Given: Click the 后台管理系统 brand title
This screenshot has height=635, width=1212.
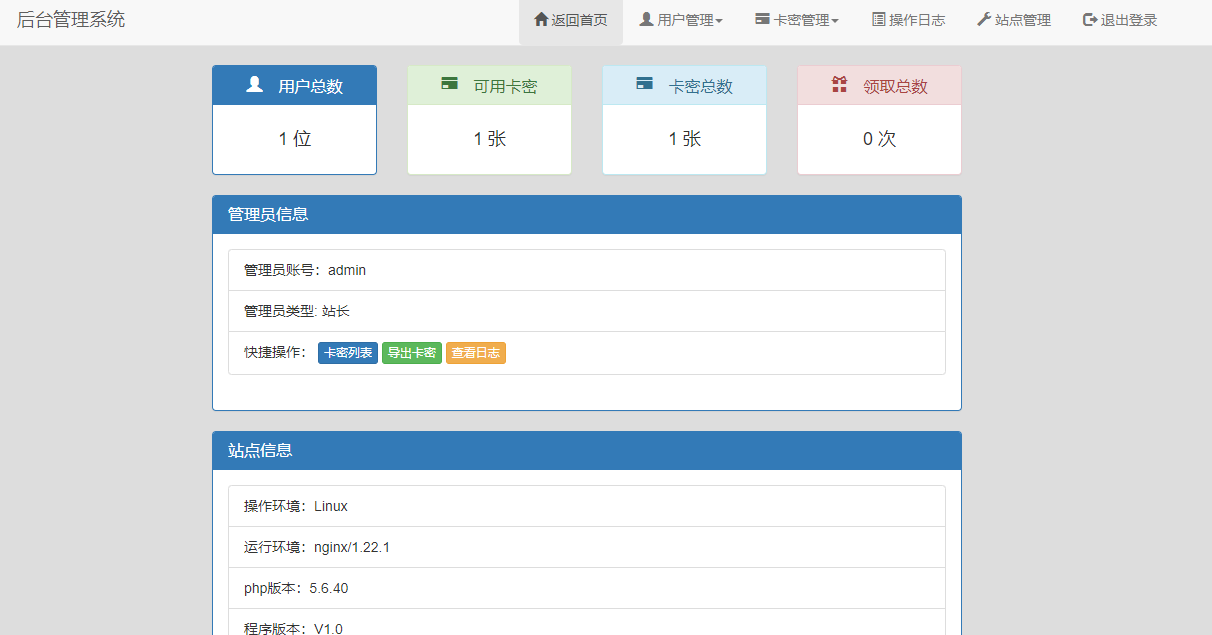Looking at the screenshot, I should pos(71,19).
